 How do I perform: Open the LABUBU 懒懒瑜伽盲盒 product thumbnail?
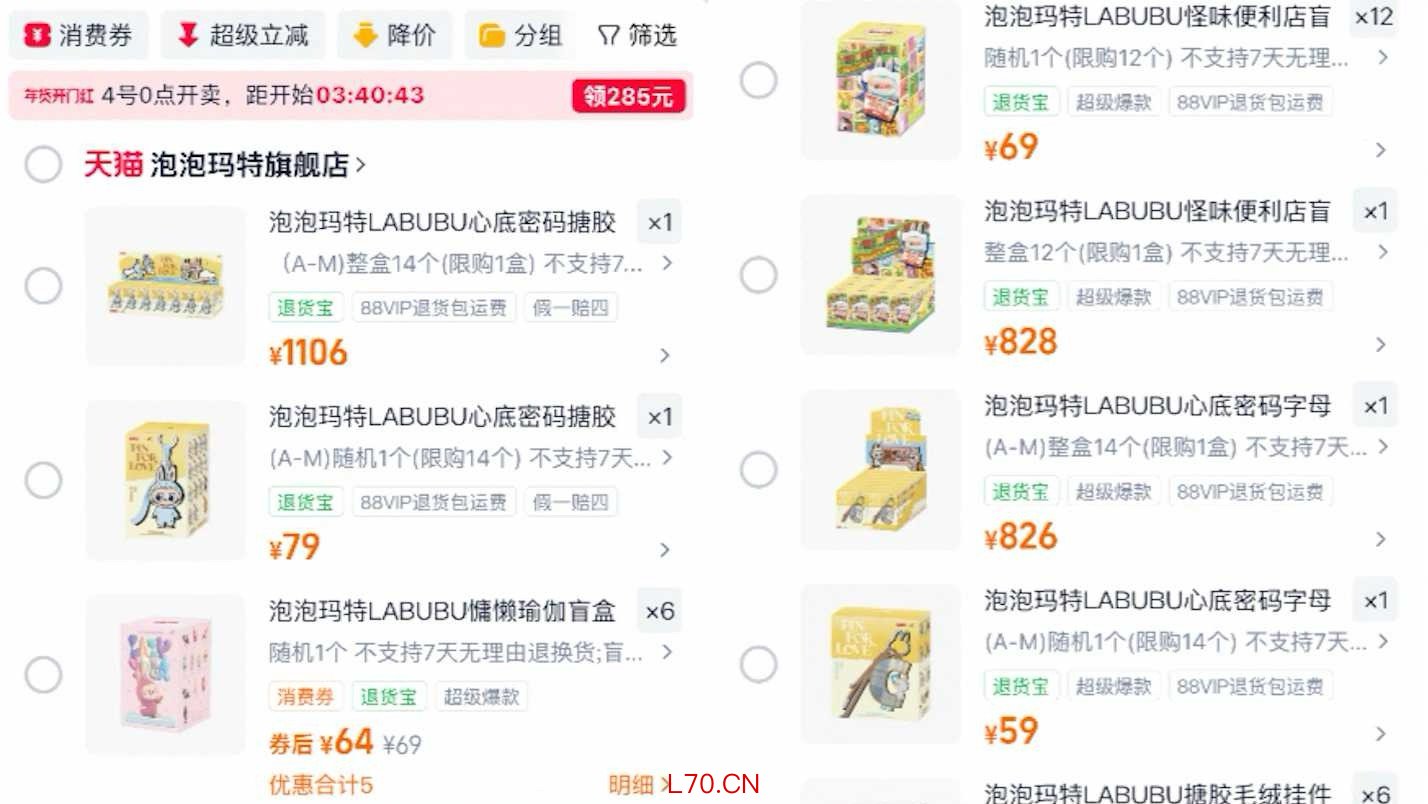coord(165,675)
